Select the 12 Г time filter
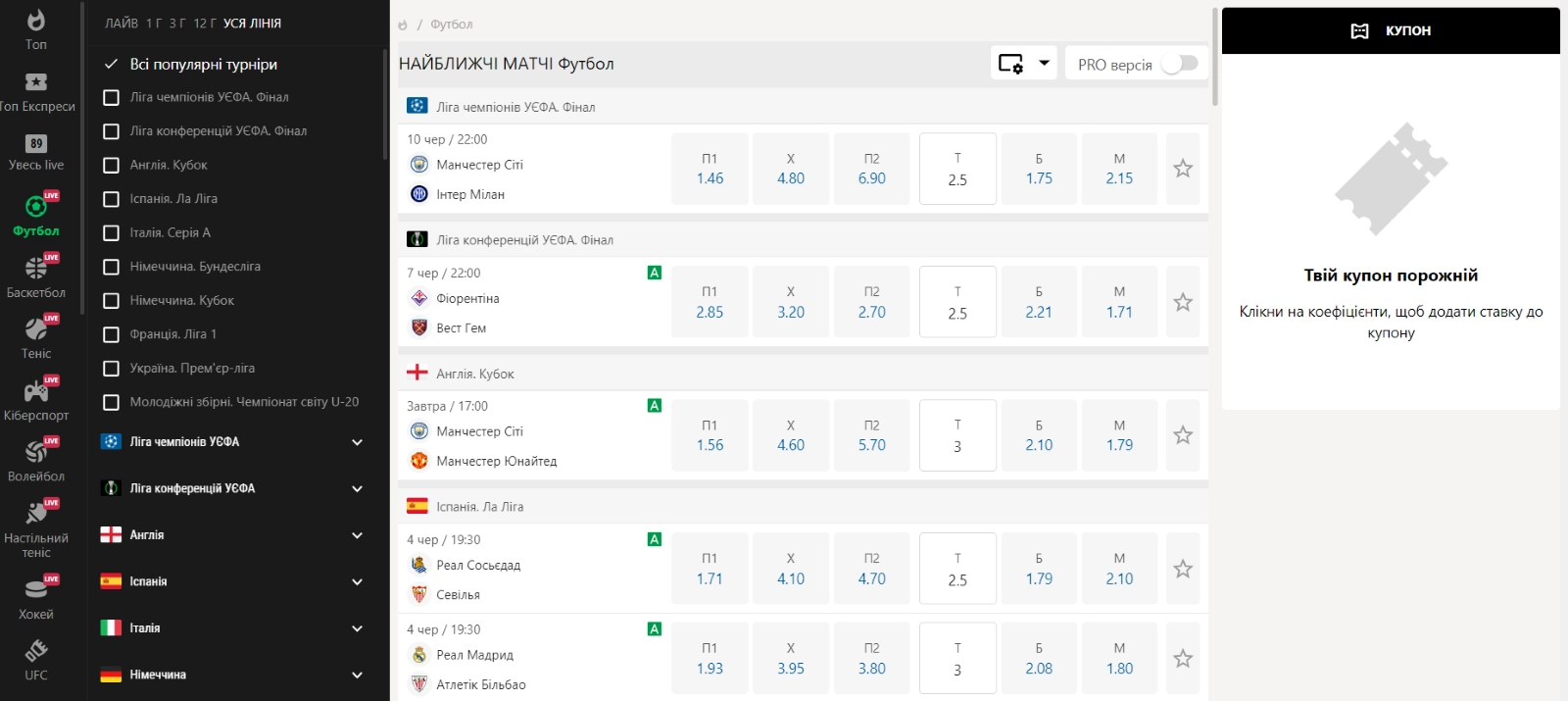 tap(205, 24)
